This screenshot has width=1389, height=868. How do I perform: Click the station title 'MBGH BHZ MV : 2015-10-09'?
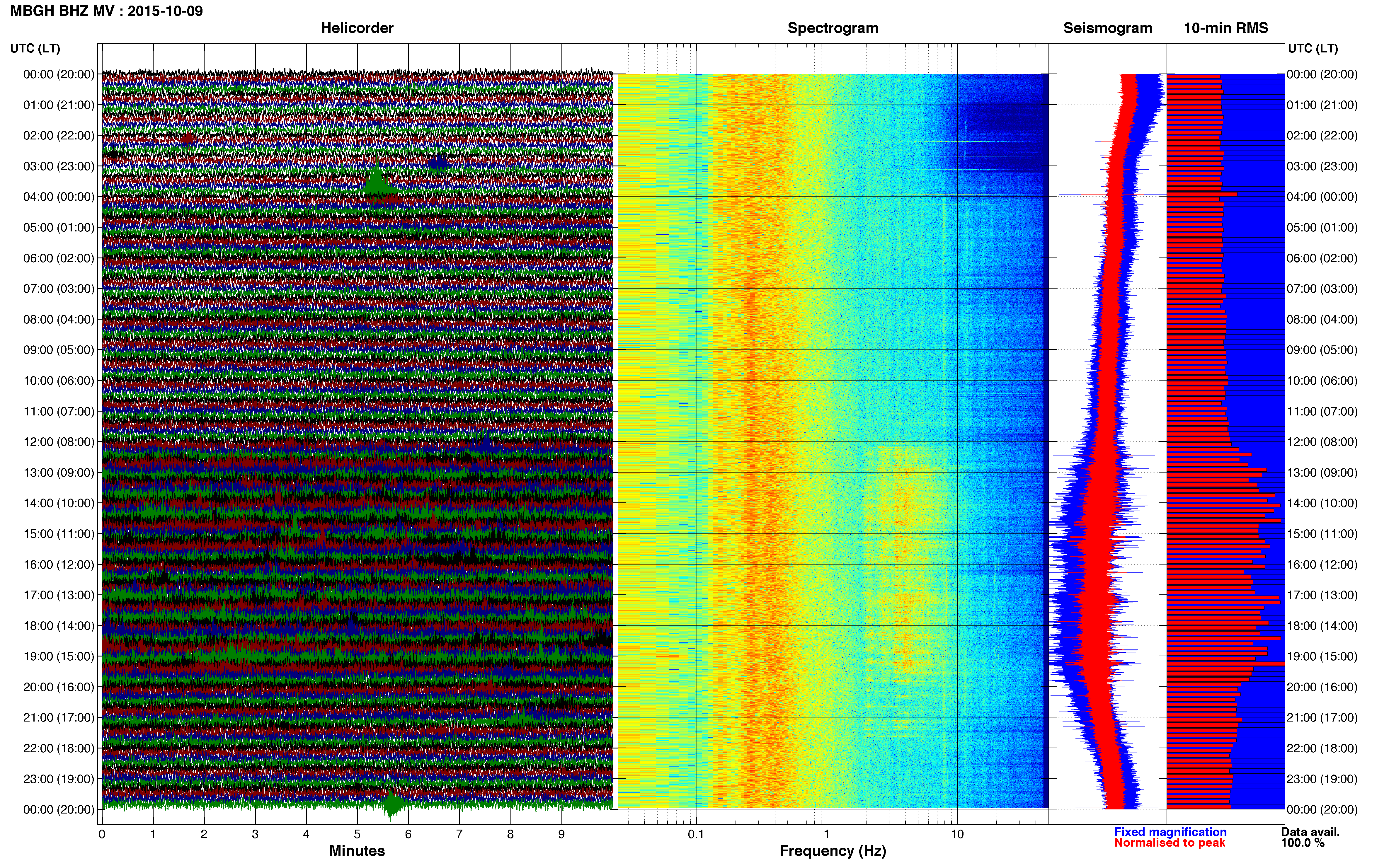[106, 11]
